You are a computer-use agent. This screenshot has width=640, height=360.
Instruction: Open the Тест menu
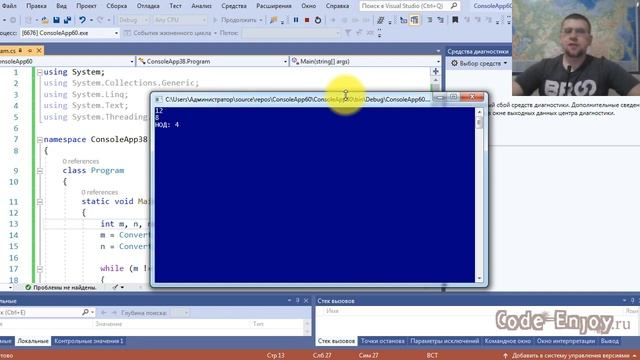coord(176,6)
